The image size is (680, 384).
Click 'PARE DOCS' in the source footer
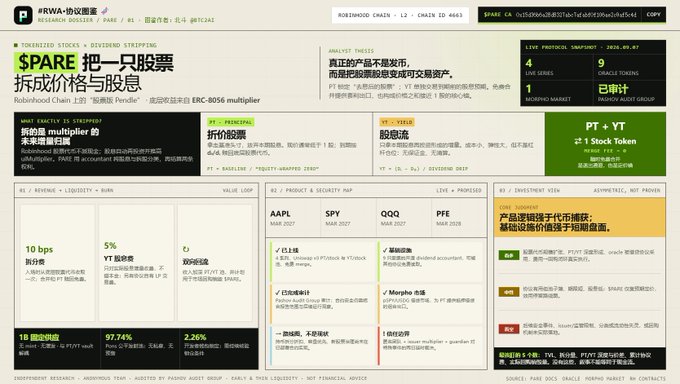click(544, 378)
